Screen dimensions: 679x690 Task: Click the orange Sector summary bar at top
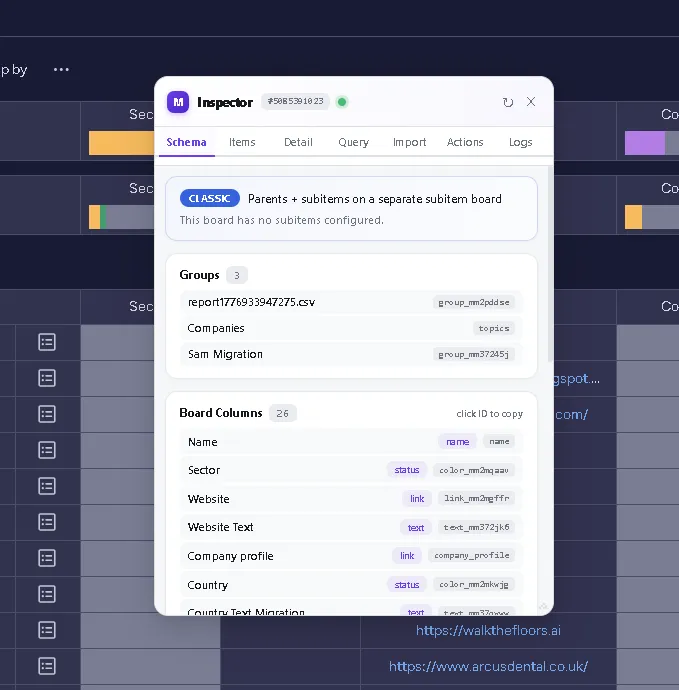pos(121,143)
